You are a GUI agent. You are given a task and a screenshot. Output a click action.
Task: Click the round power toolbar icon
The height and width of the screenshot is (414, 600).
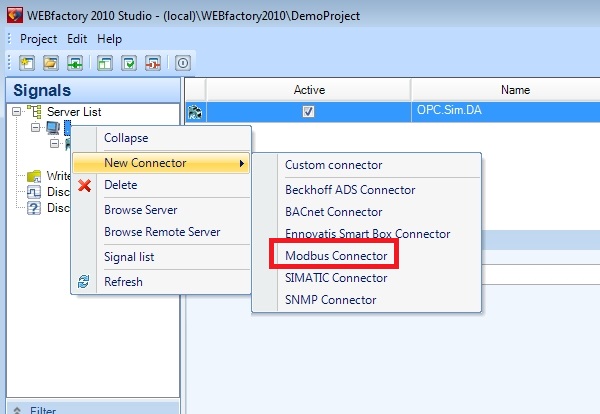183,62
